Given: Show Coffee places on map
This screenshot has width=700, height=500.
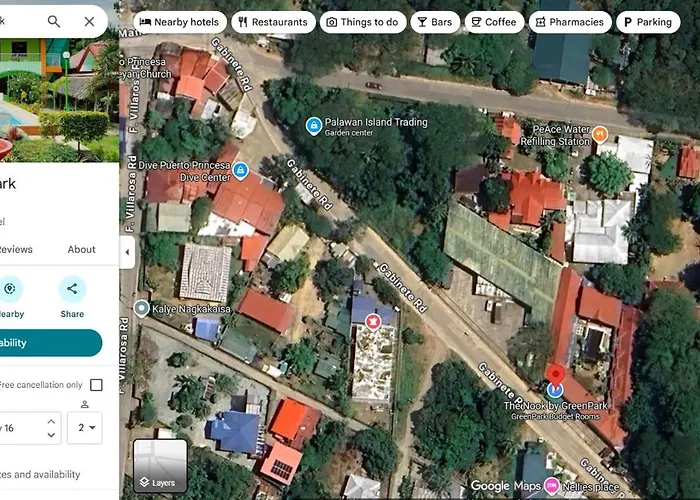Looking at the screenshot, I should [x=494, y=22].
